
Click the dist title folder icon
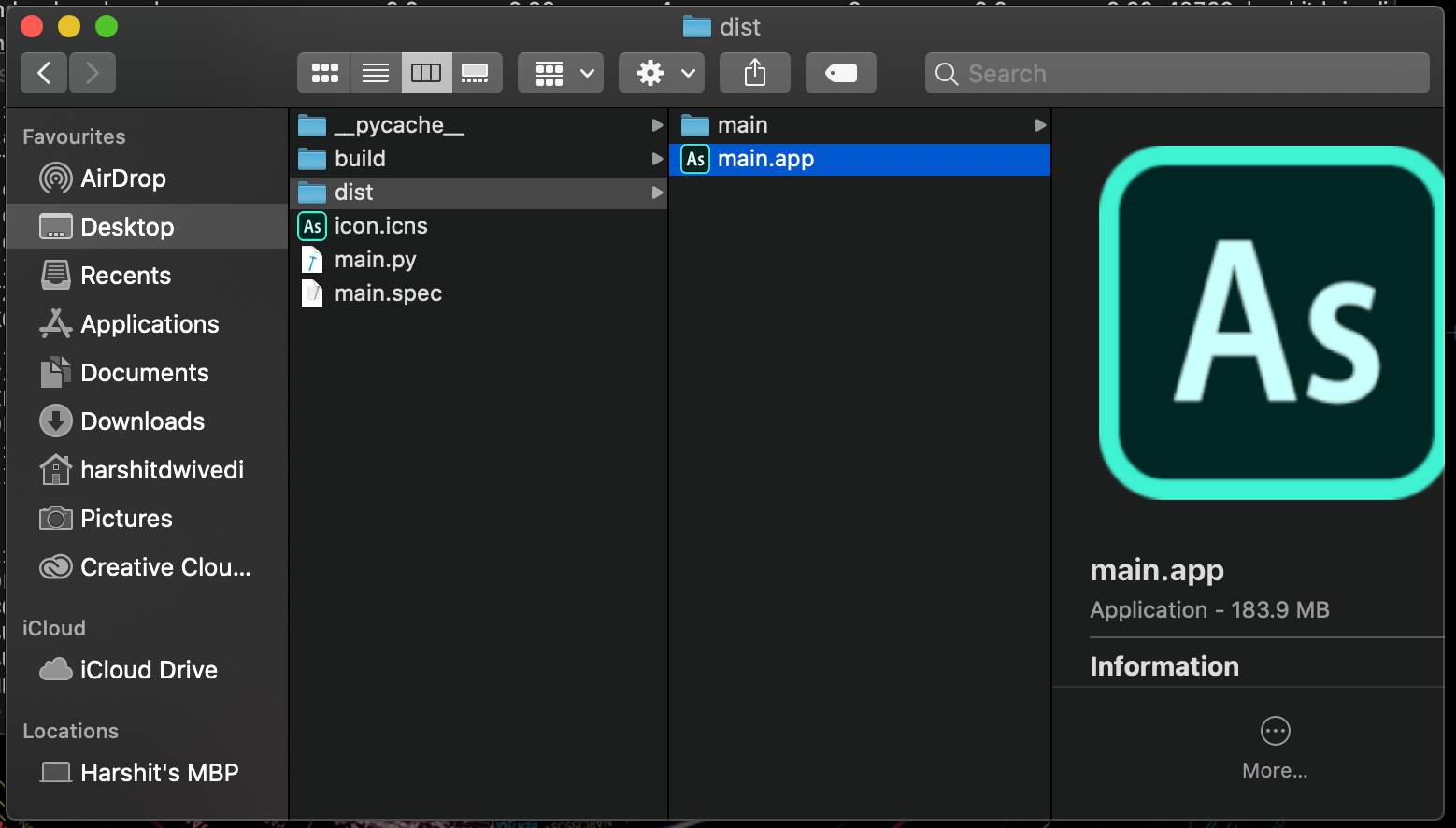coord(697,26)
